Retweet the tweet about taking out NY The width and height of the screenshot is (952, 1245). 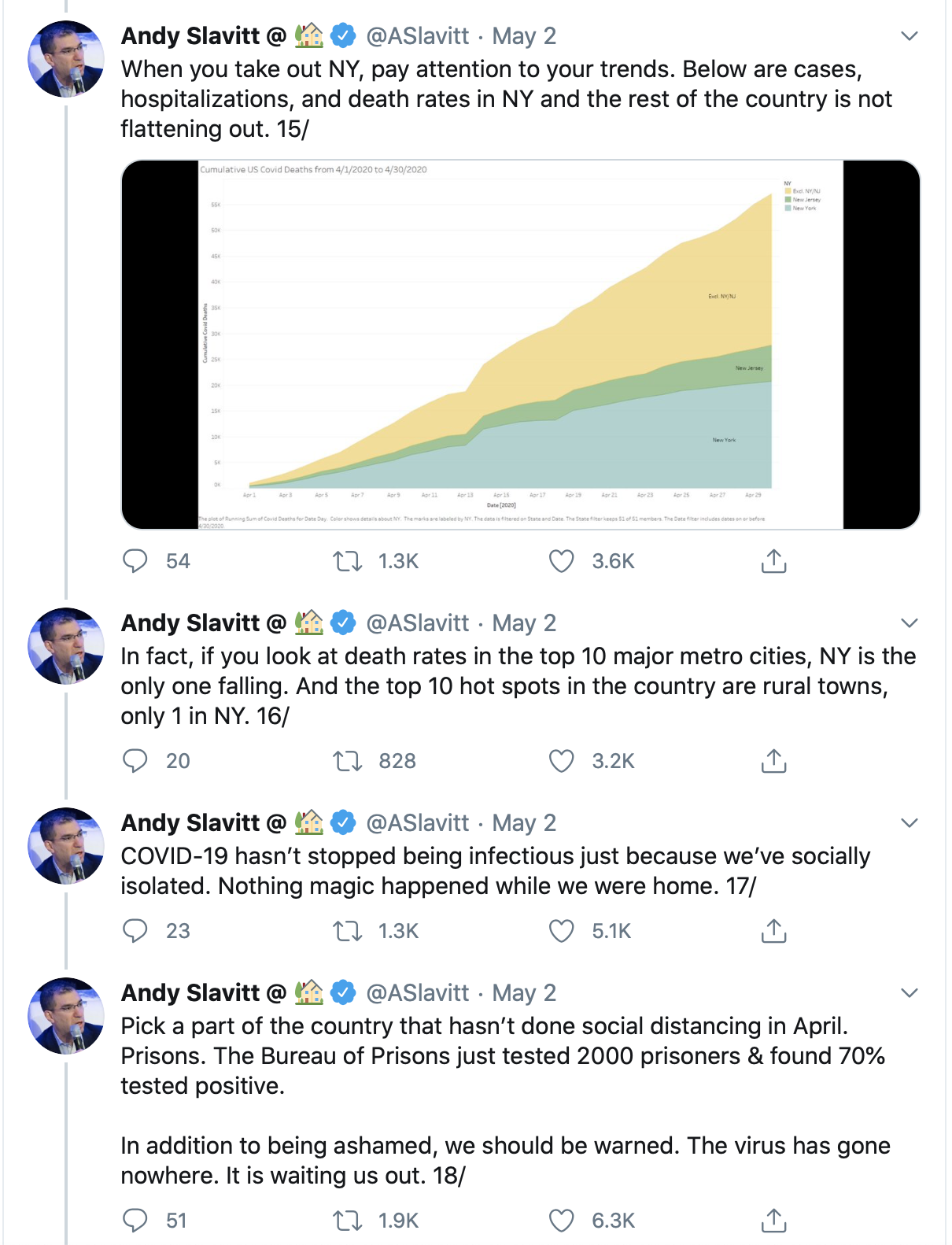tap(347, 561)
